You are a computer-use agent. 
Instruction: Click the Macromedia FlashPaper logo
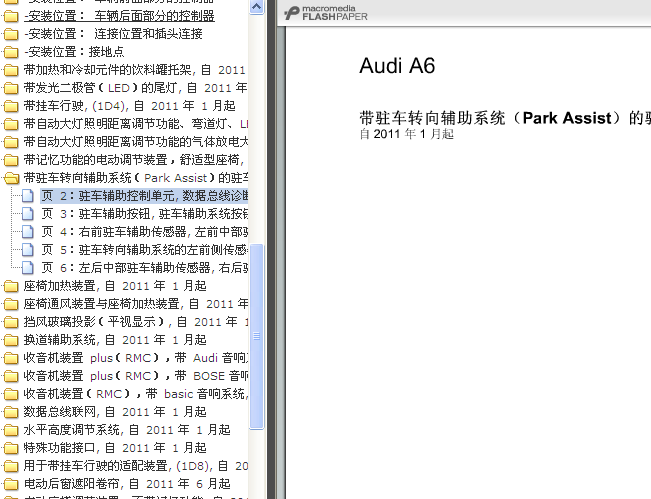(326, 13)
